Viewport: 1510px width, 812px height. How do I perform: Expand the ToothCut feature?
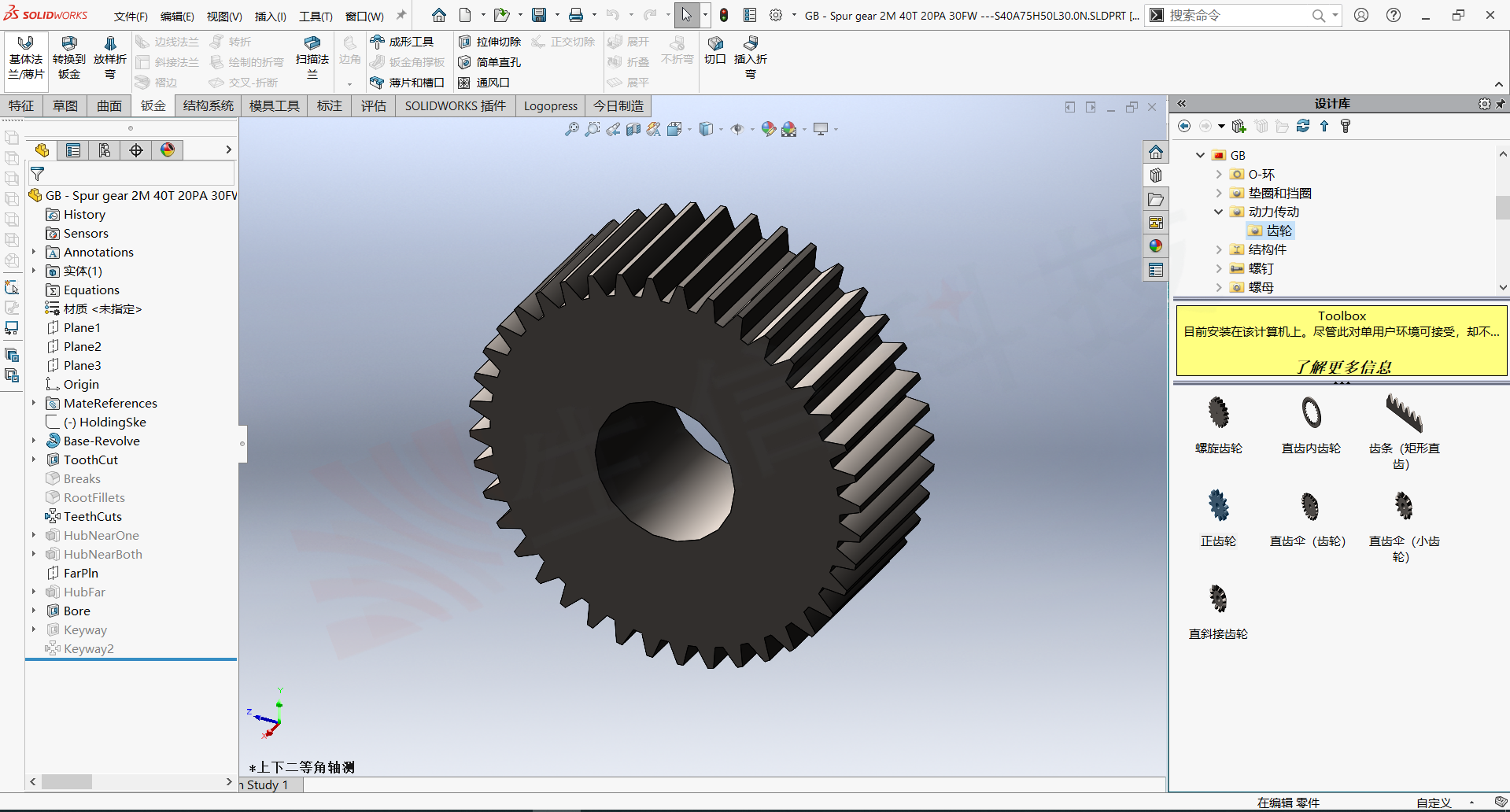tap(34, 460)
